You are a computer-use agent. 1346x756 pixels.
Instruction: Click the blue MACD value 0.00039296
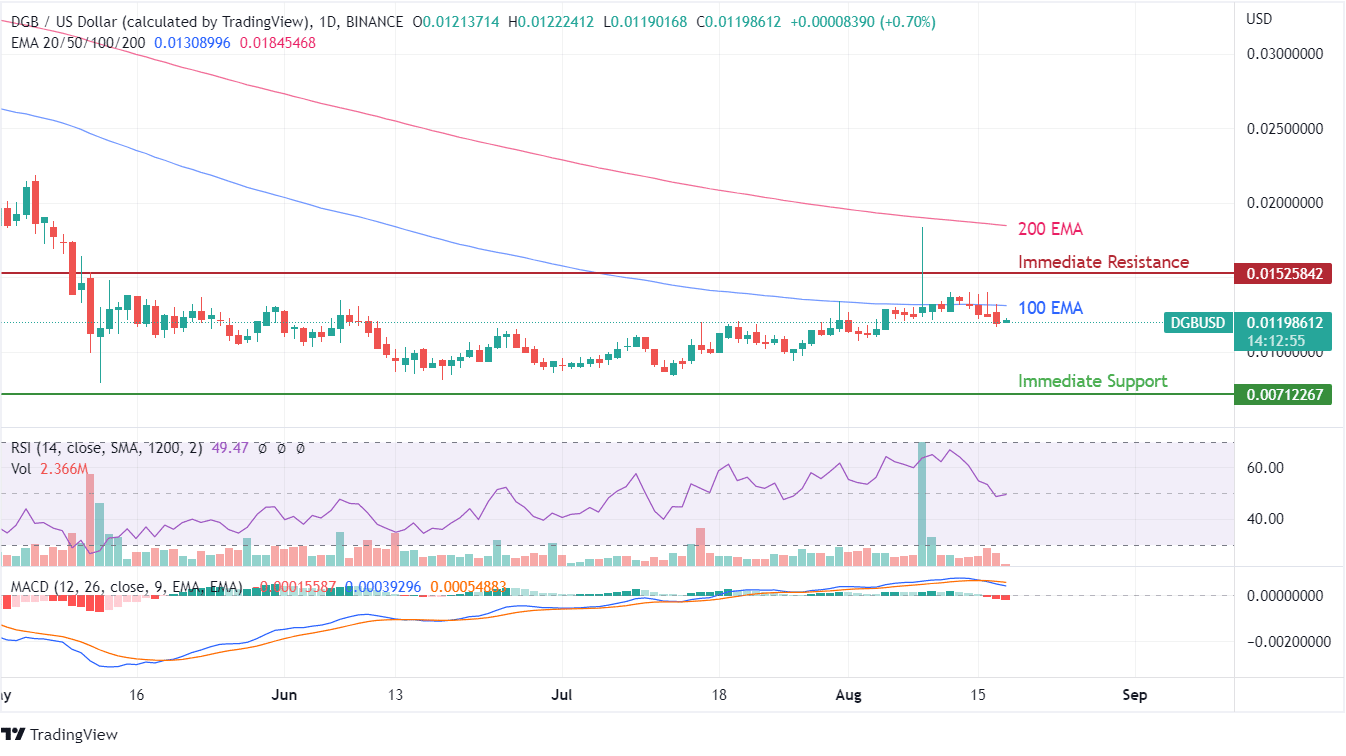click(x=385, y=585)
